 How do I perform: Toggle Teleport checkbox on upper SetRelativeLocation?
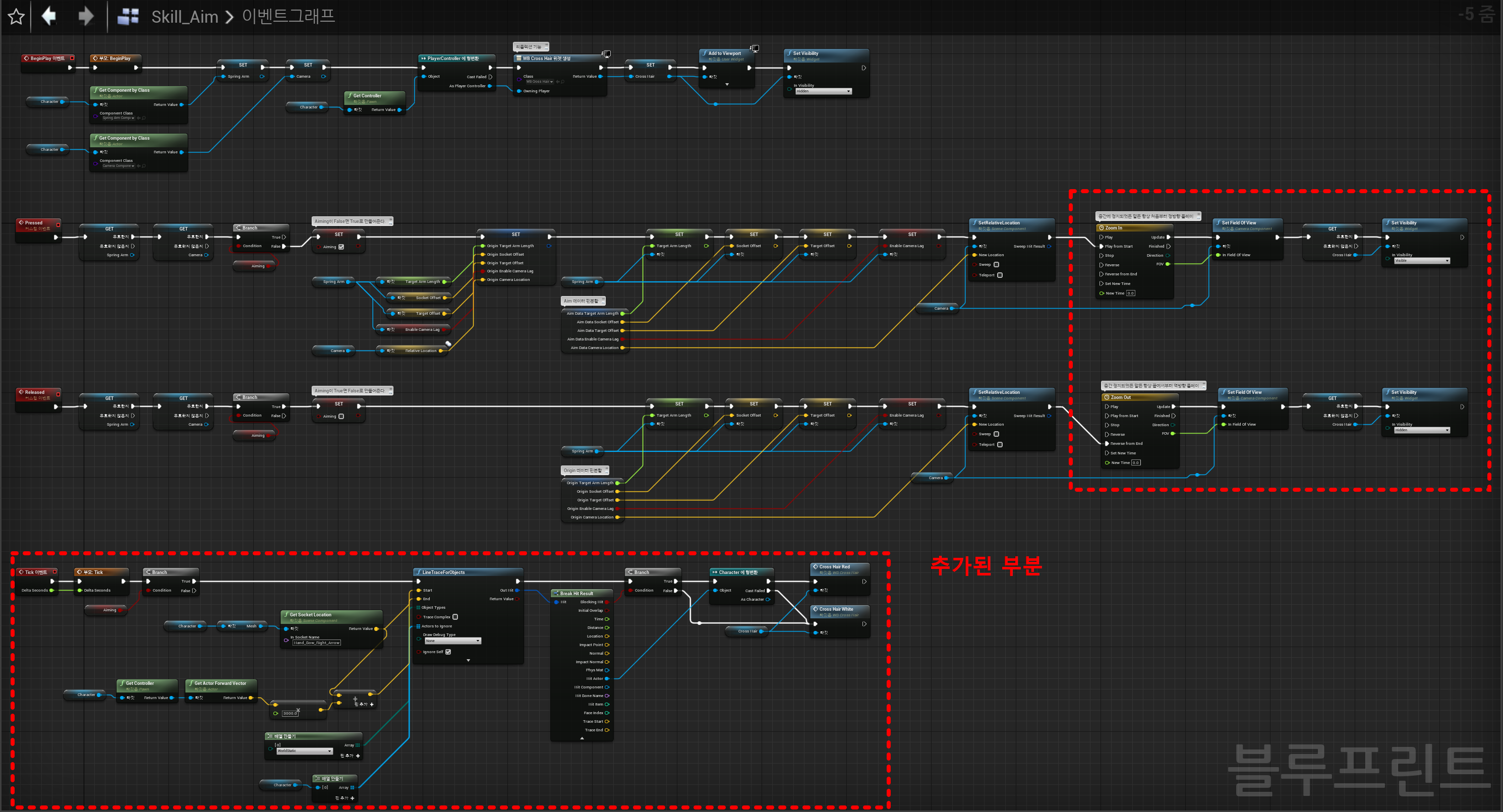(x=1000, y=275)
